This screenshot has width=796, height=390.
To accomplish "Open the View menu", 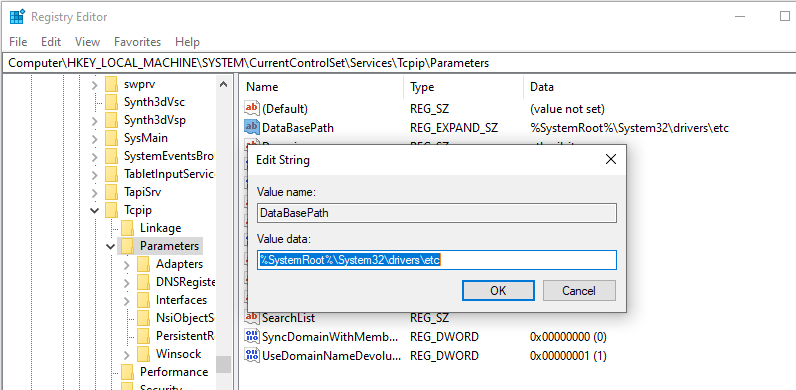I will click(x=87, y=42).
